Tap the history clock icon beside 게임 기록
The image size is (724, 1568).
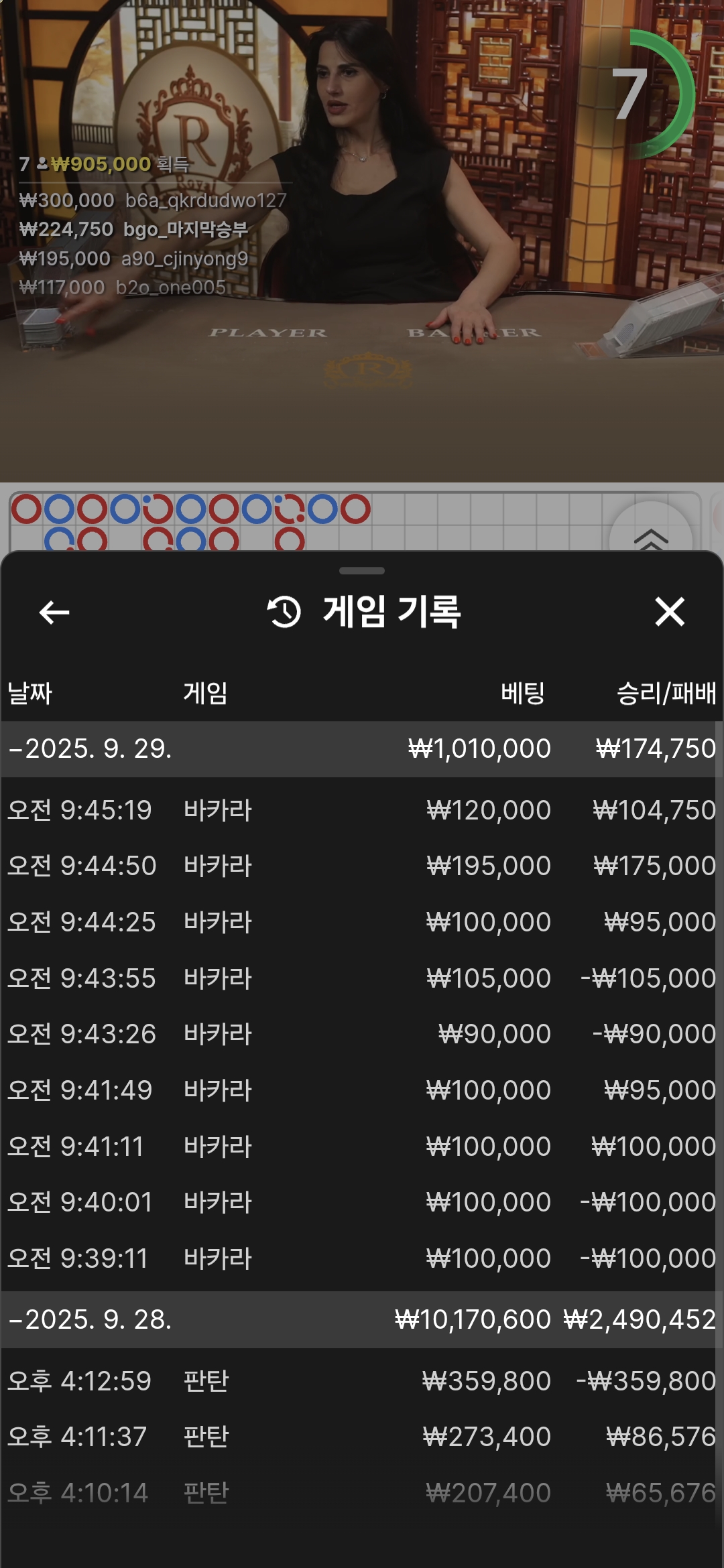point(284,612)
